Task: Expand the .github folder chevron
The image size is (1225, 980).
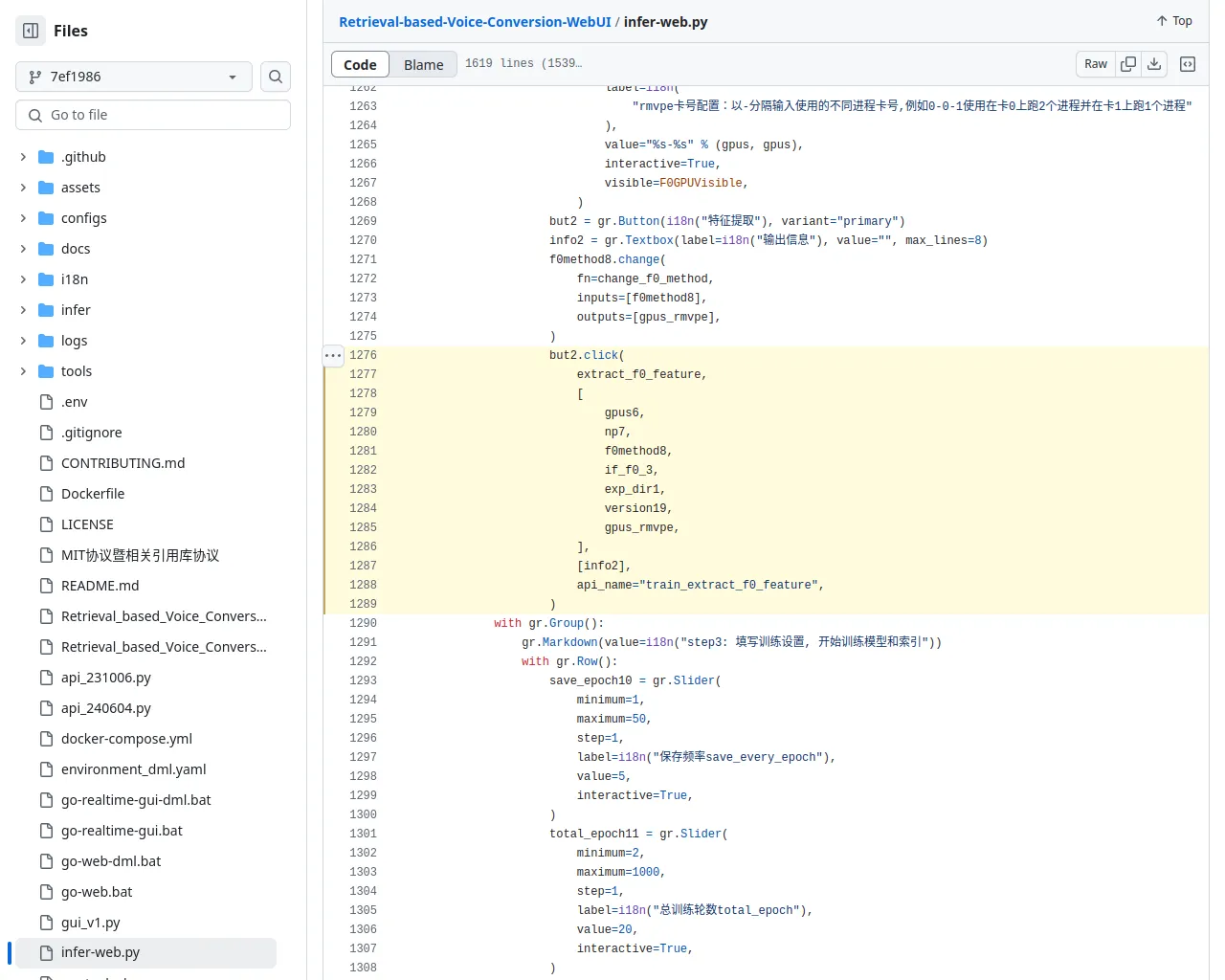Action: pos(23,157)
